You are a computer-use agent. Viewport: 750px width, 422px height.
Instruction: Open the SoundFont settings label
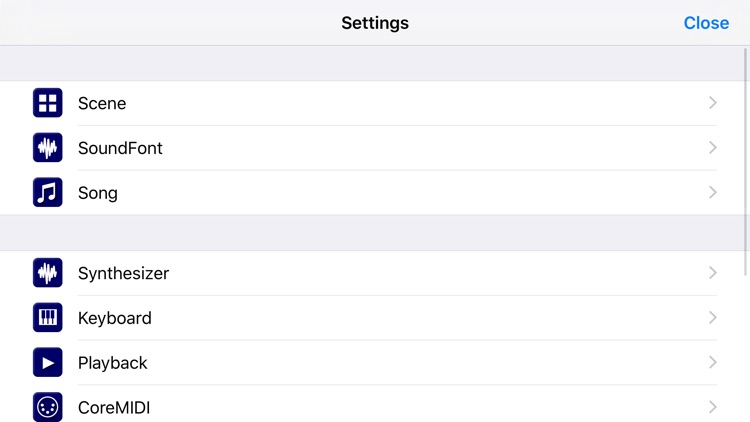tap(120, 148)
